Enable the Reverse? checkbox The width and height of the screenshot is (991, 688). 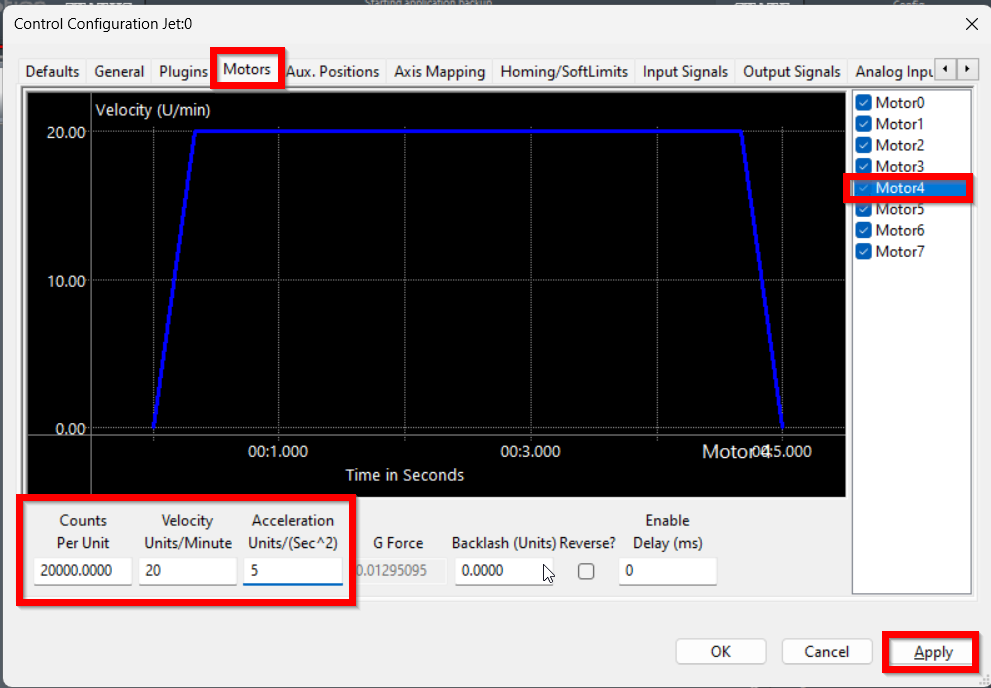tap(586, 571)
